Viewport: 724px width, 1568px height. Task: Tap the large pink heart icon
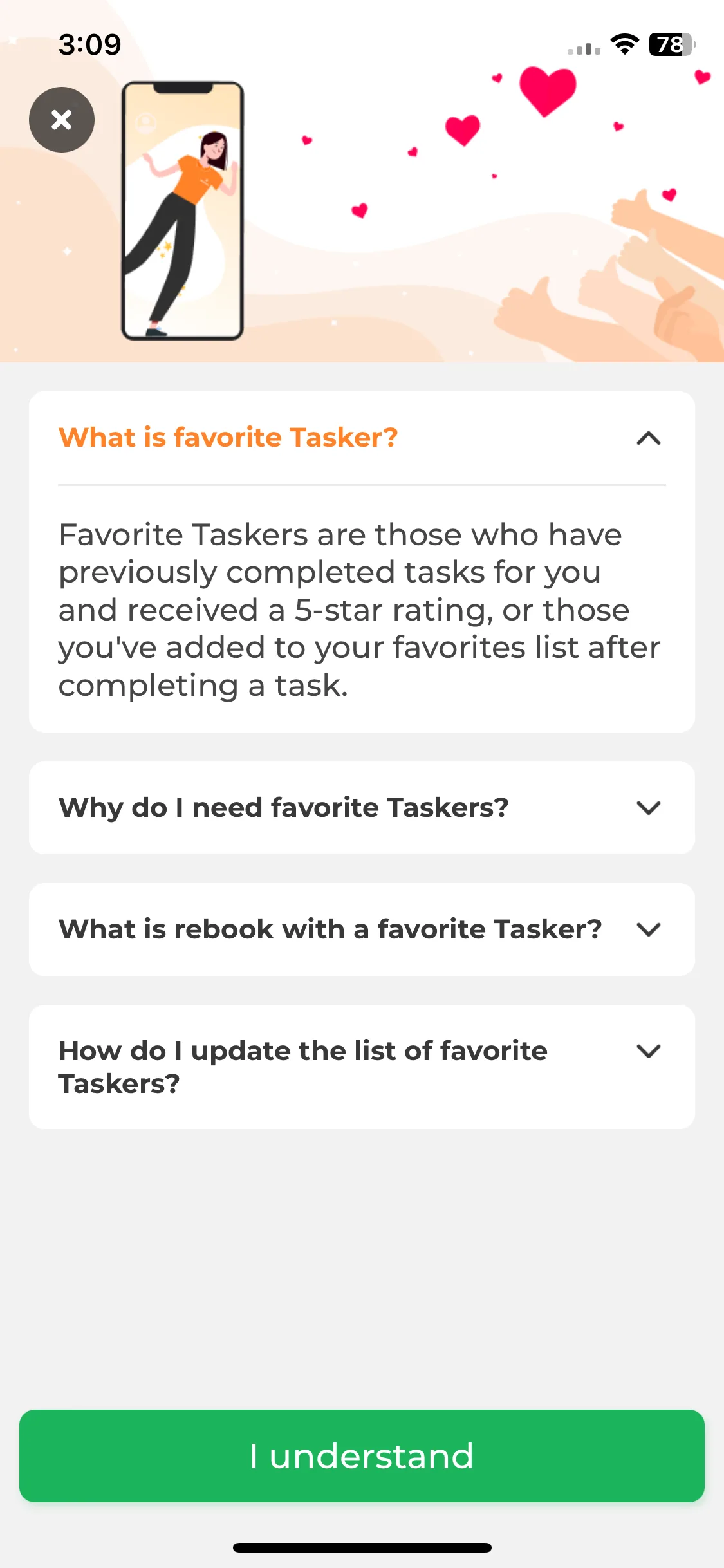[x=548, y=91]
